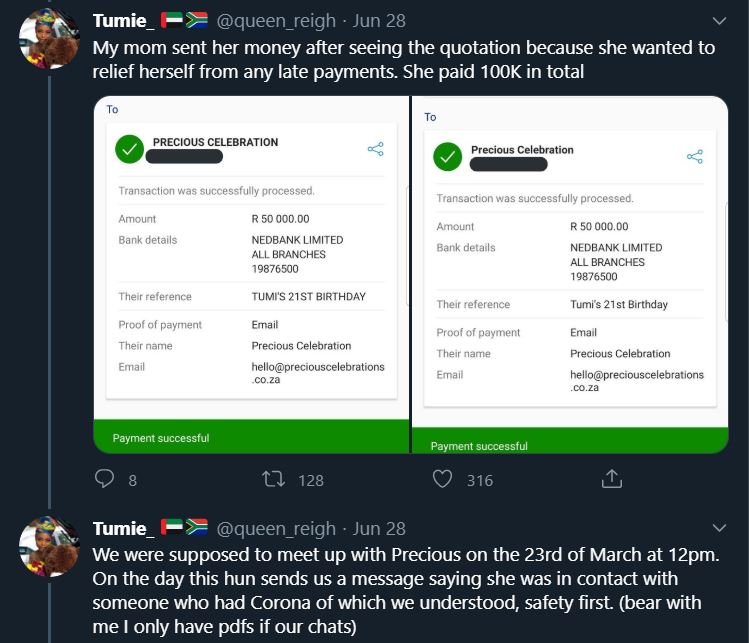Click share icon on right payment receipt

point(695,157)
